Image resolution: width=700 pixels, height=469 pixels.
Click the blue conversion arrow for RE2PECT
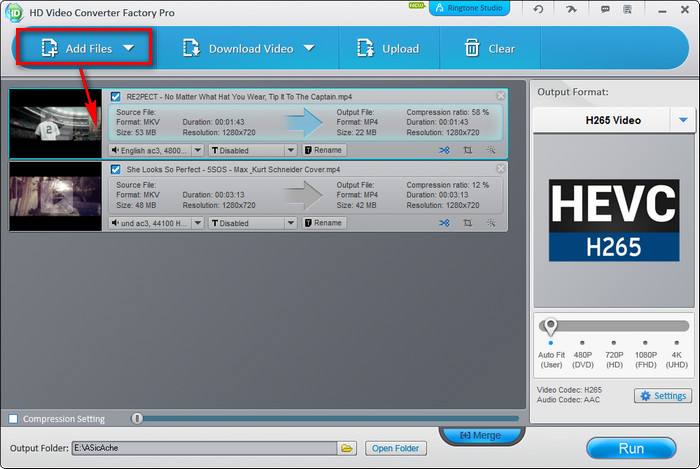pyautogui.click(x=304, y=122)
